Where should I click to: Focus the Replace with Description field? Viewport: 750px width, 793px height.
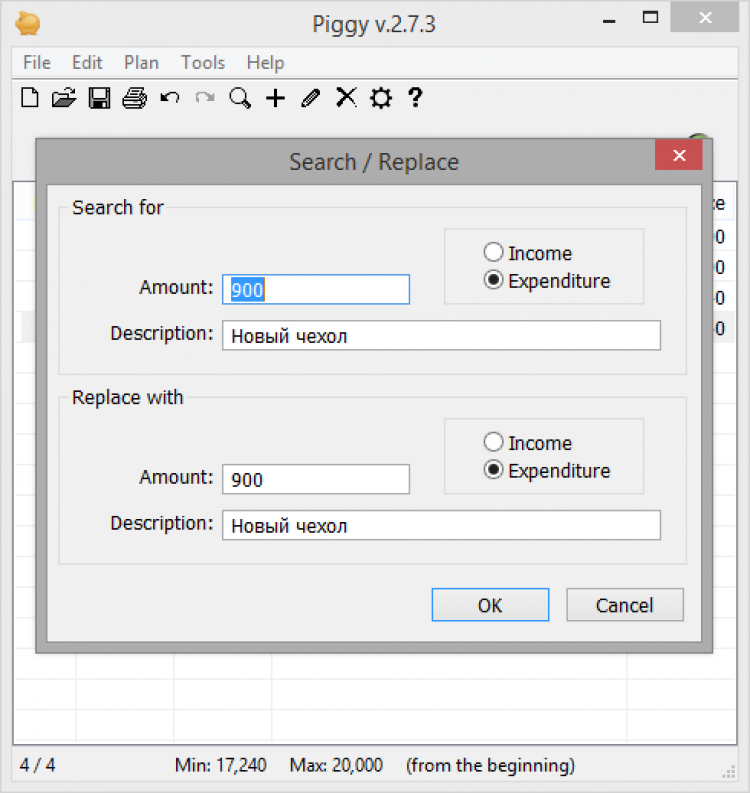[442, 525]
